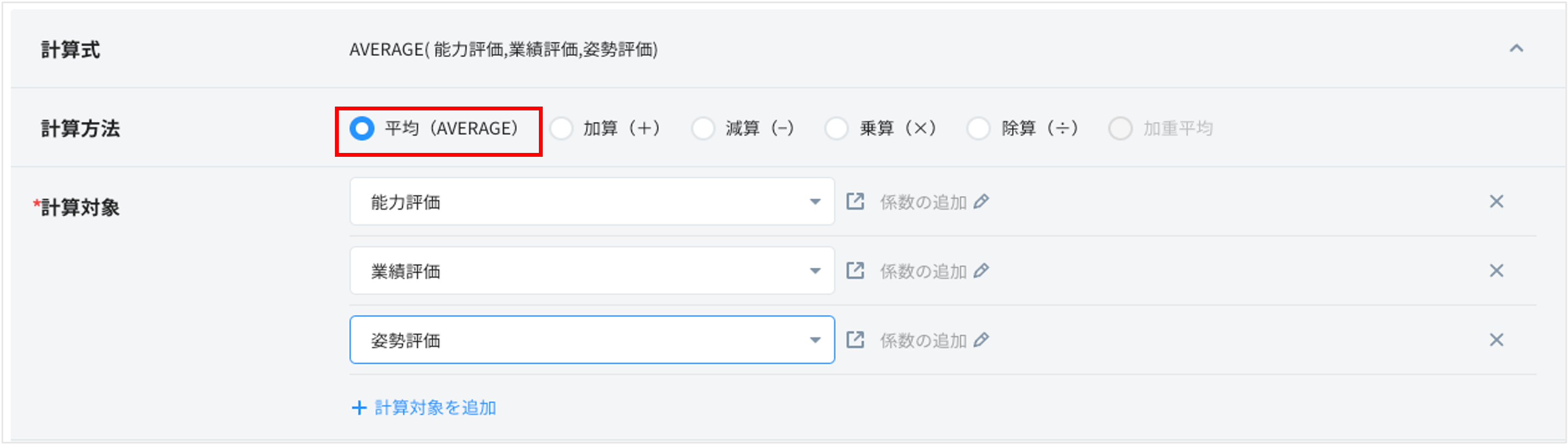Select the 加重平均 radio option
The image size is (1568, 445).
pyautogui.click(x=1120, y=128)
